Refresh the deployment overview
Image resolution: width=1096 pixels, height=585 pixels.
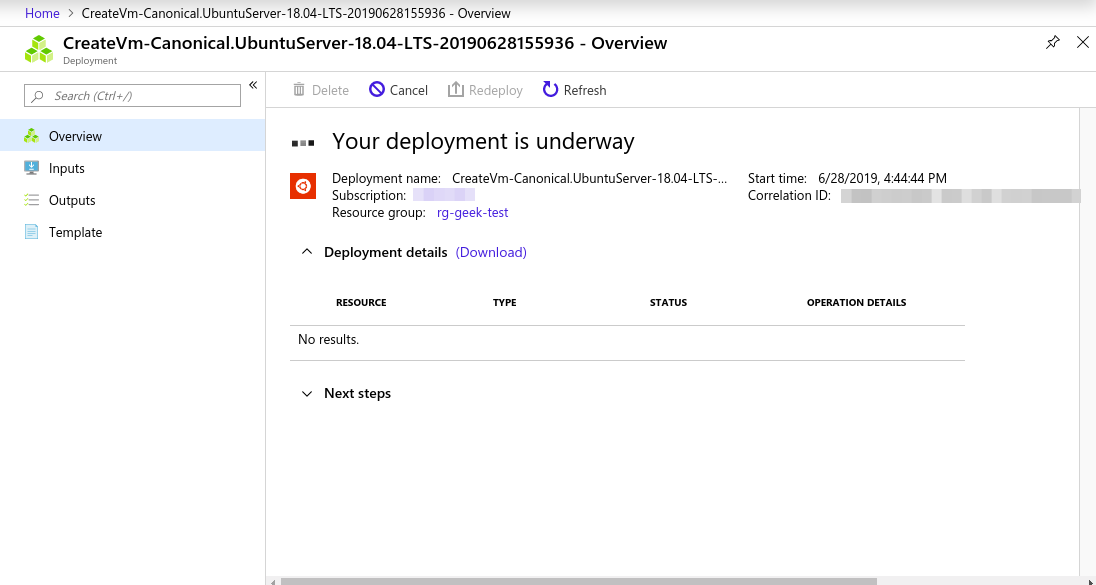pos(574,89)
